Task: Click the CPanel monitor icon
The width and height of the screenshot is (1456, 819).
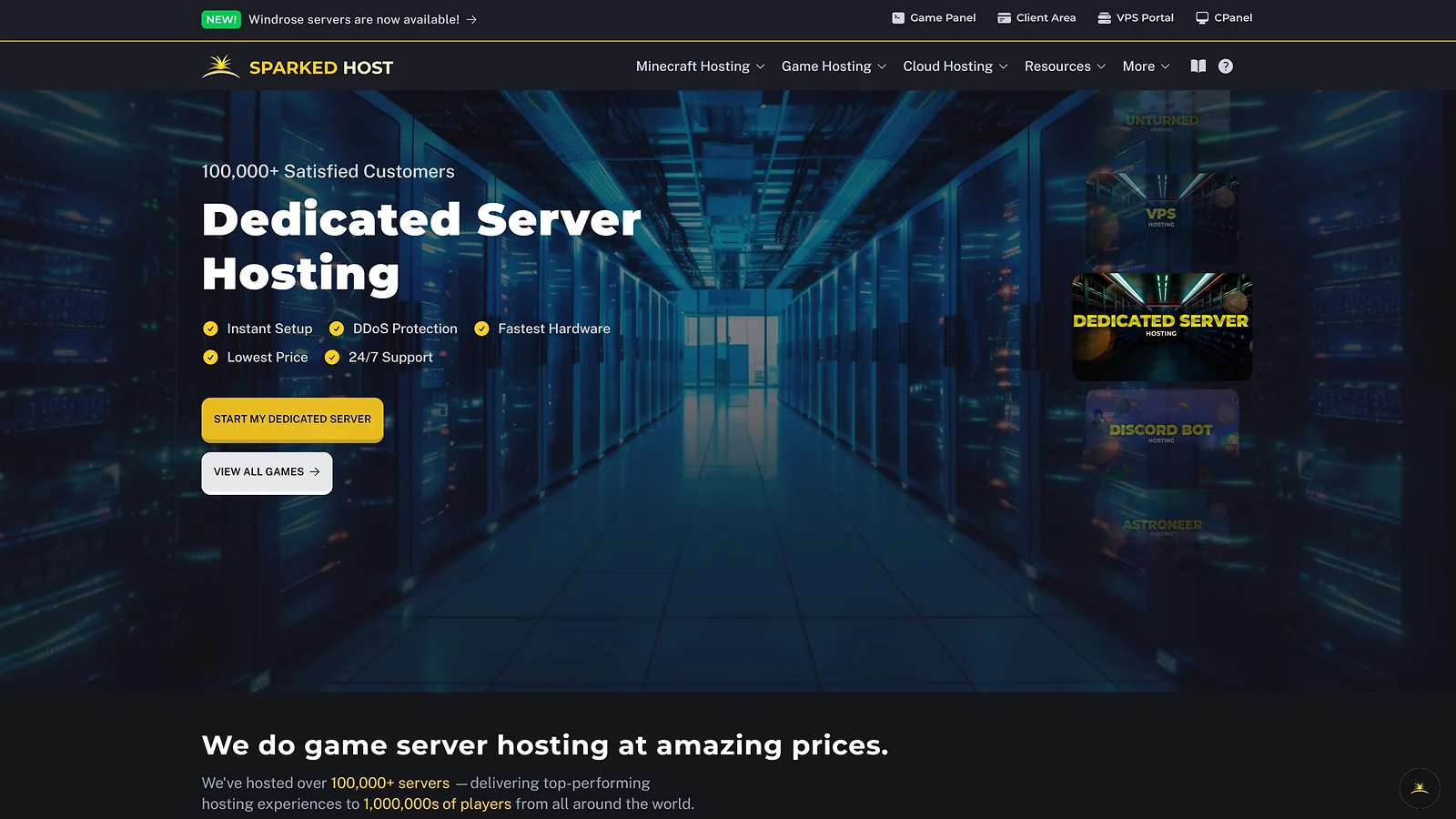Action: pos(1202,17)
